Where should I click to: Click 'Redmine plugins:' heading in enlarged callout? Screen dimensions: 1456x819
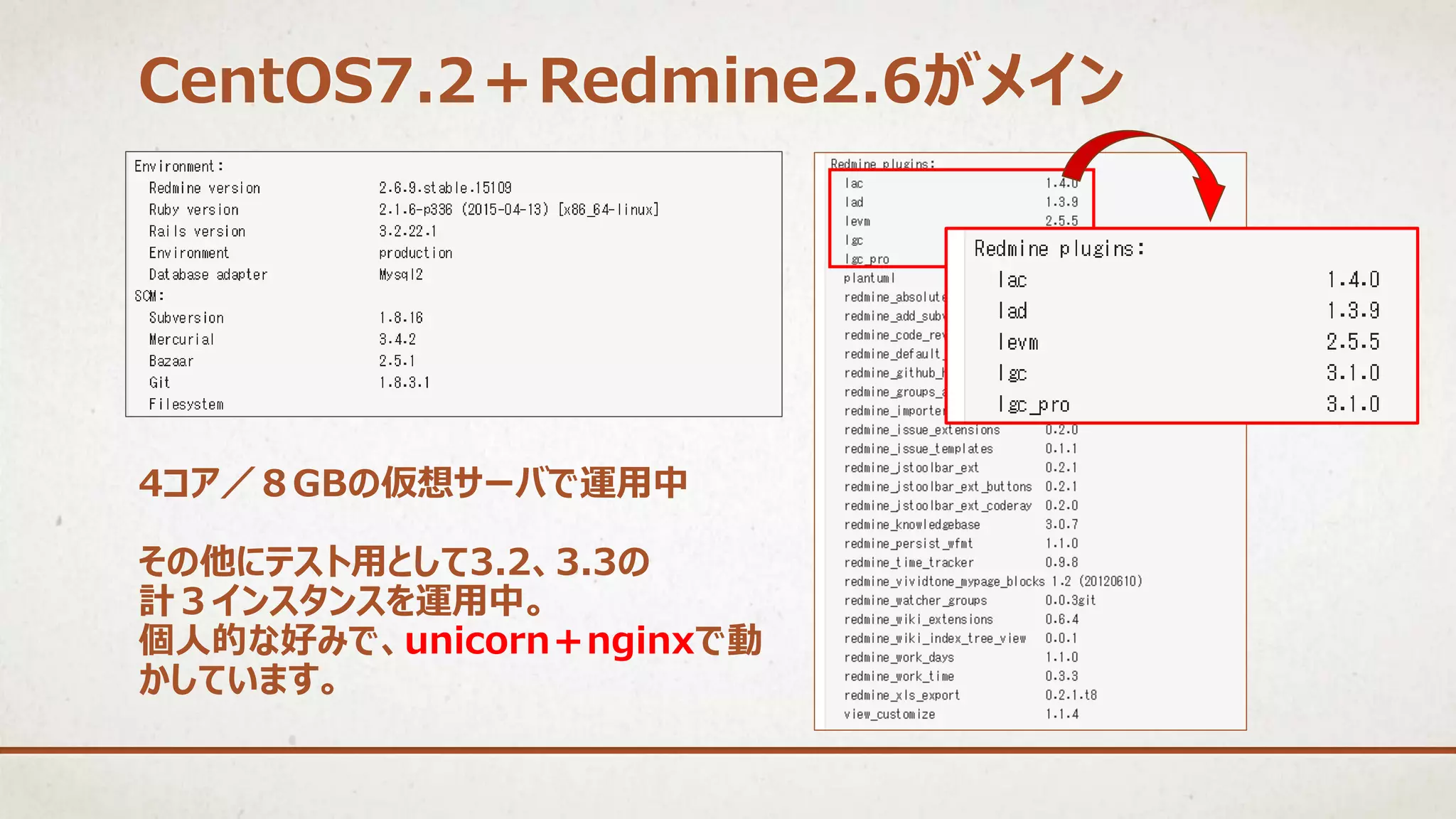tap(1059, 249)
